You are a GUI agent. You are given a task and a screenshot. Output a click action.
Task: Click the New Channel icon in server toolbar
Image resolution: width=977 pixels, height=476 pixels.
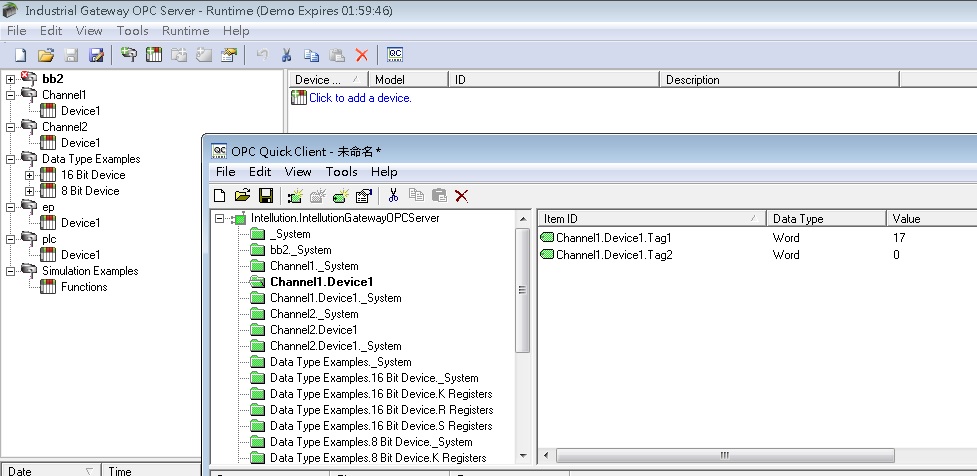pyautogui.click(x=129, y=55)
